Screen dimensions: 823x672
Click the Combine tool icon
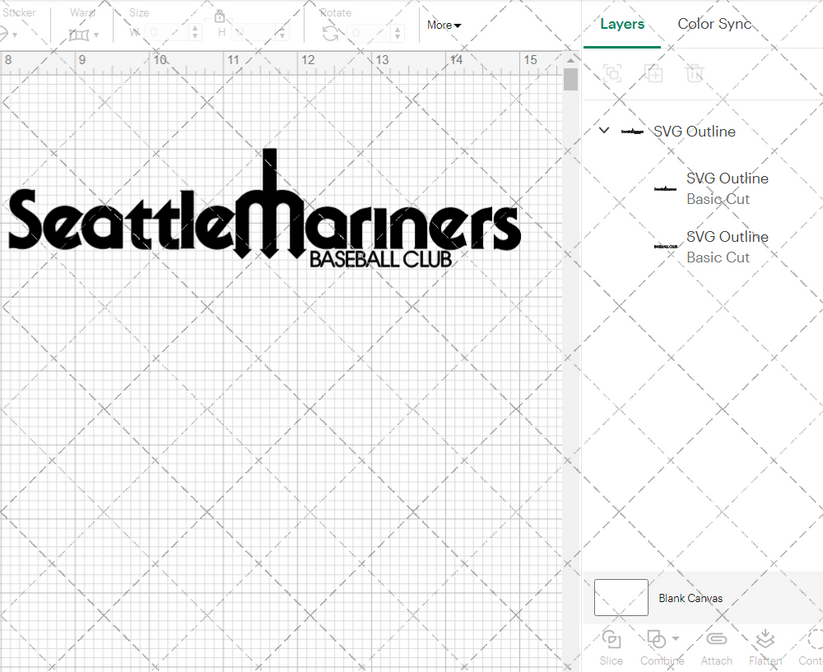tap(655, 637)
